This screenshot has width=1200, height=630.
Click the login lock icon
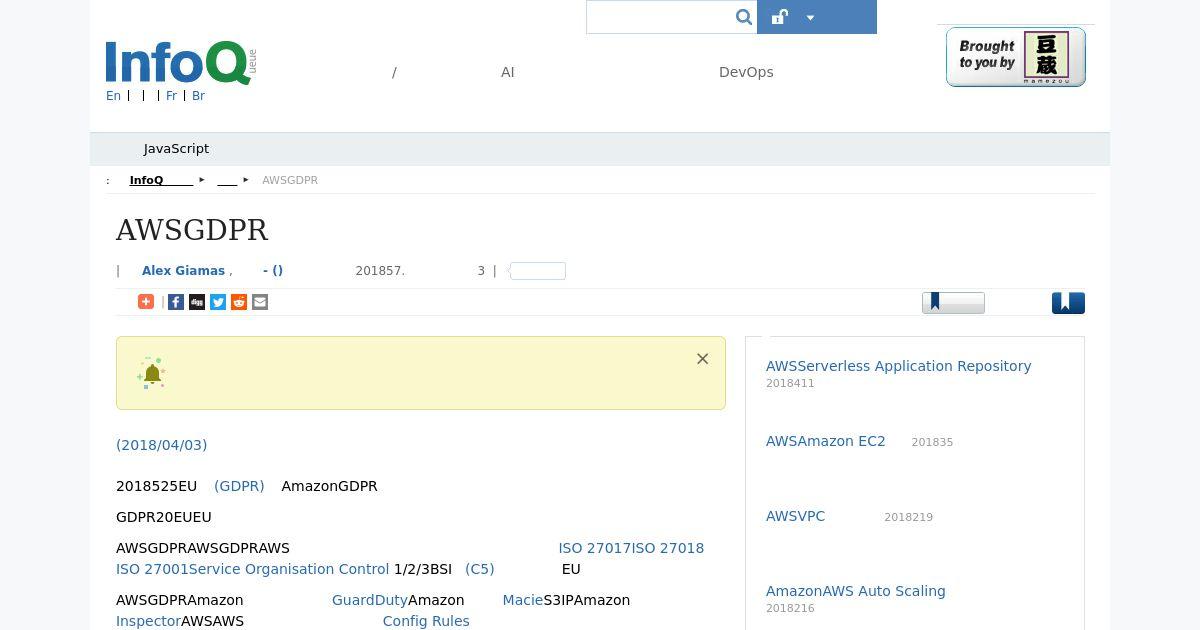pyautogui.click(x=780, y=16)
